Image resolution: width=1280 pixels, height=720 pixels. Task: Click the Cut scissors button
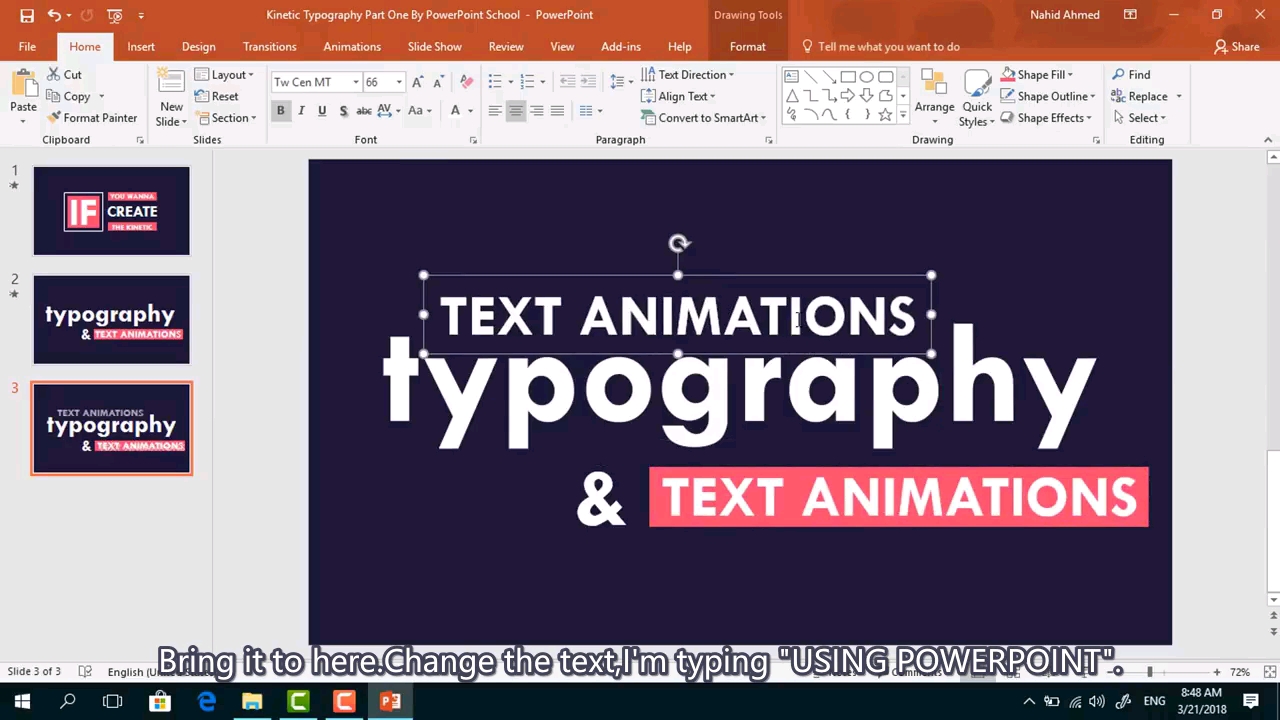click(64, 75)
